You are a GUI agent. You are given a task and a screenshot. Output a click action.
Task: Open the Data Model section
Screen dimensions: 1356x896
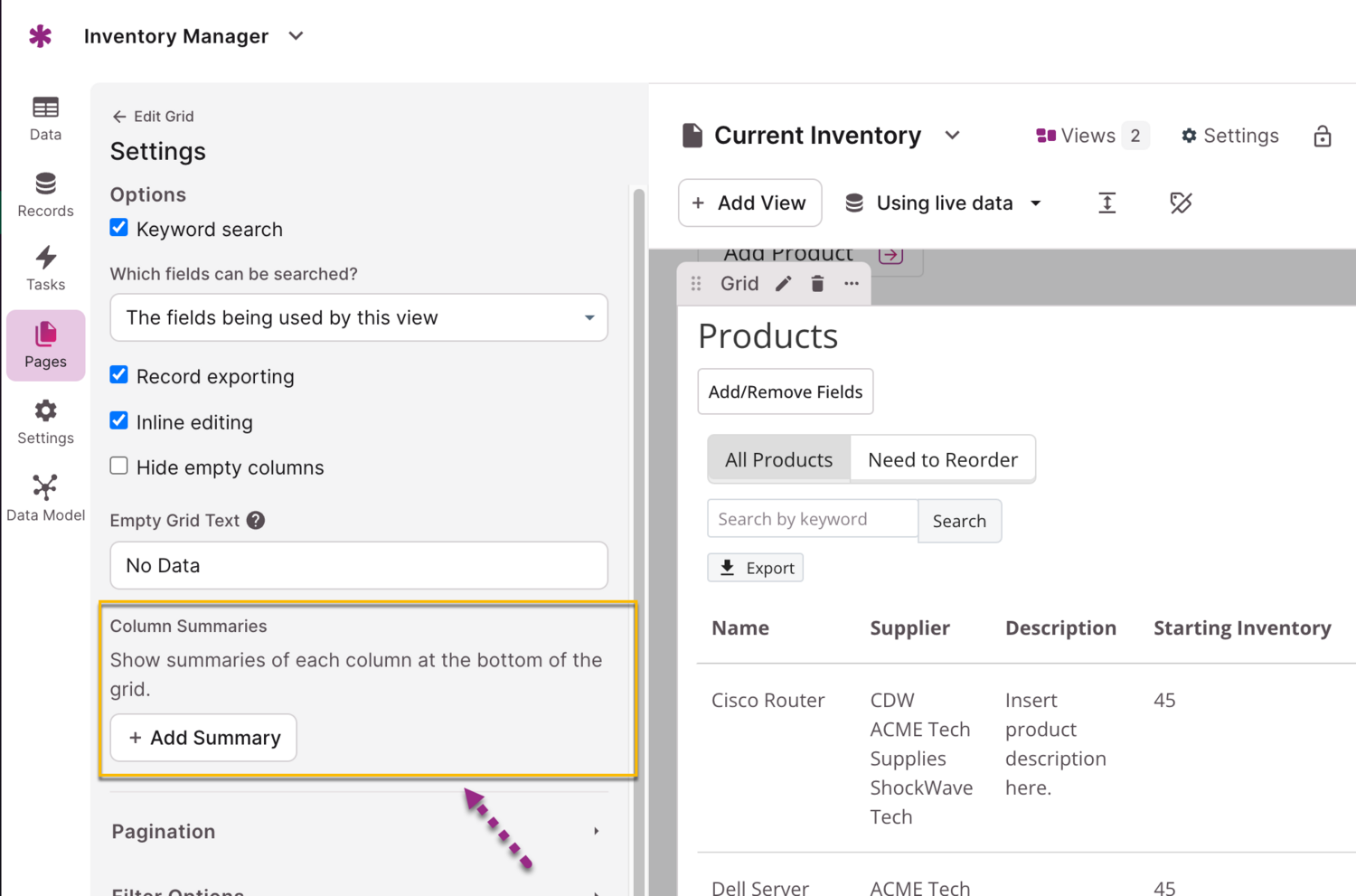pyautogui.click(x=45, y=498)
